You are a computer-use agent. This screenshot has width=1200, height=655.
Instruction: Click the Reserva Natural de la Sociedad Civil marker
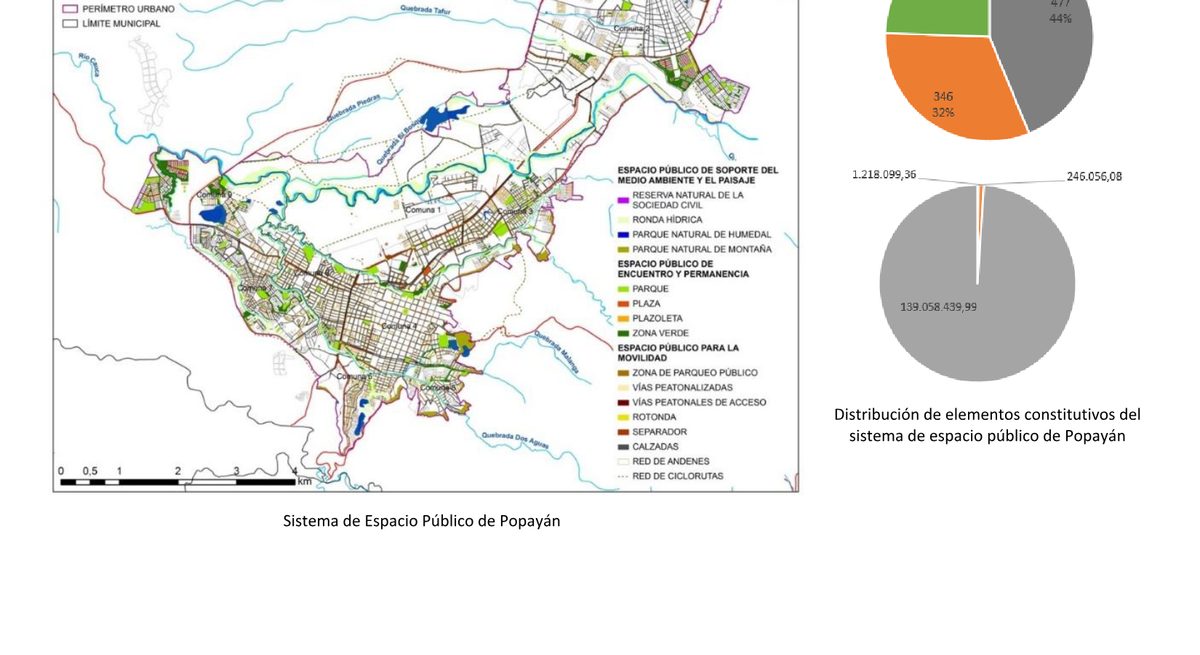[623, 200]
